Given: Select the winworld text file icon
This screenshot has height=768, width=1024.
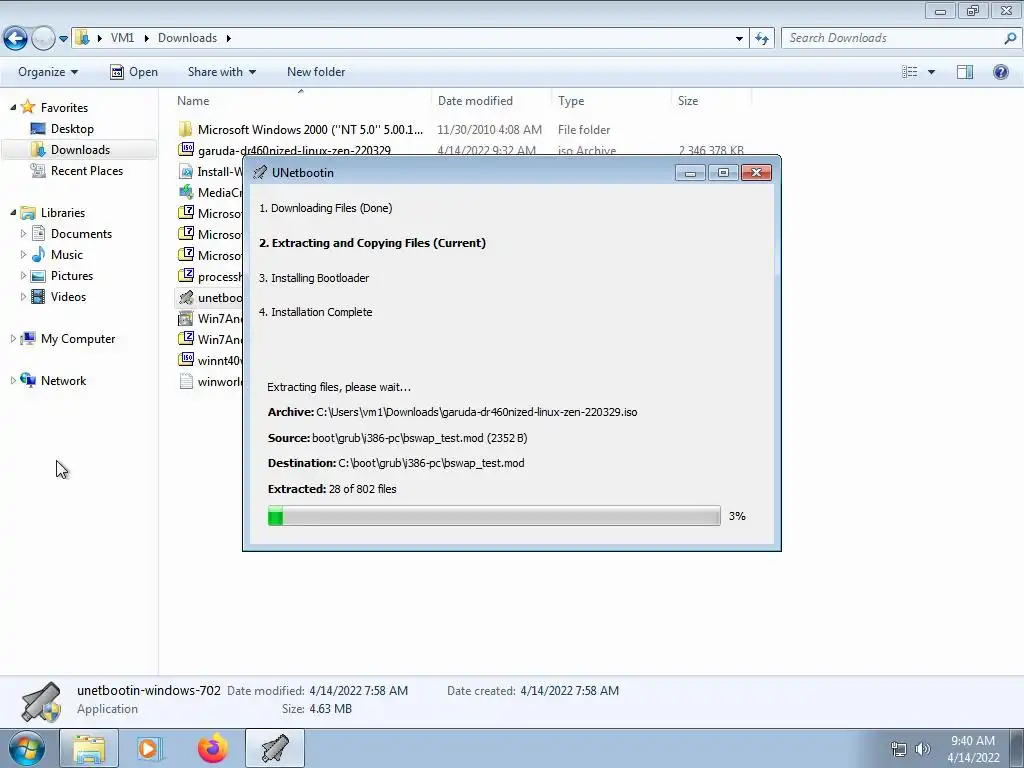Looking at the screenshot, I should tap(186, 381).
